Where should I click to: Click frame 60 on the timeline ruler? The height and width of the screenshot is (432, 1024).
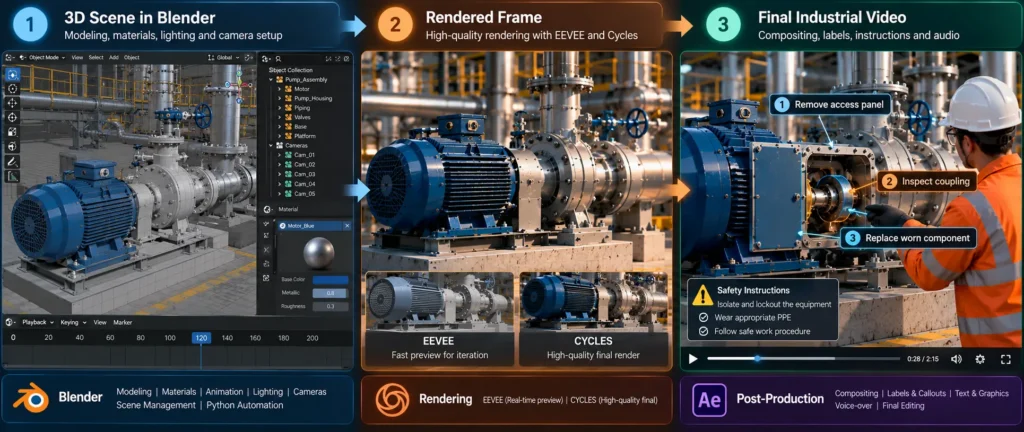(110, 338)
